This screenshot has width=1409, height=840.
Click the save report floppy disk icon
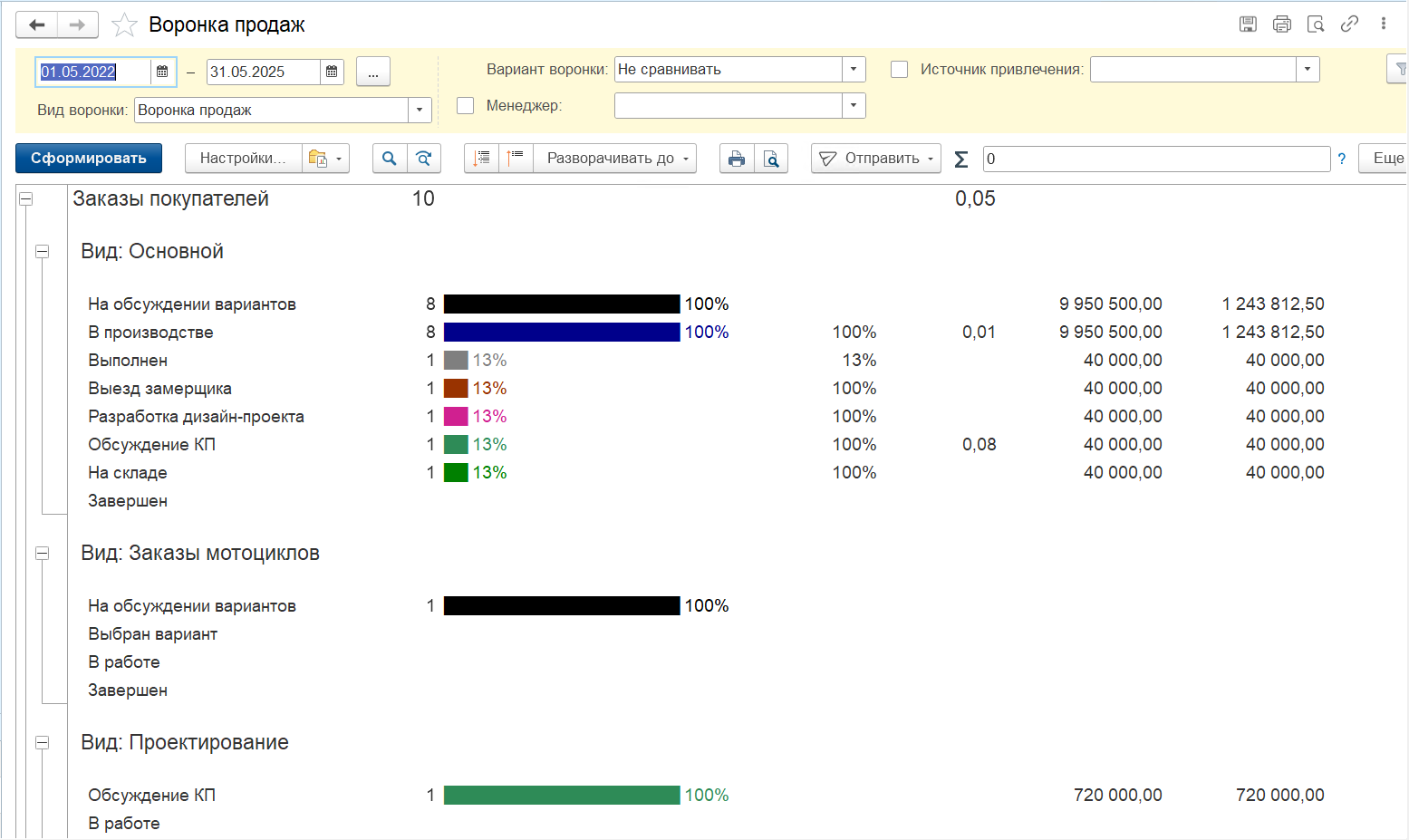point(1248,24)
